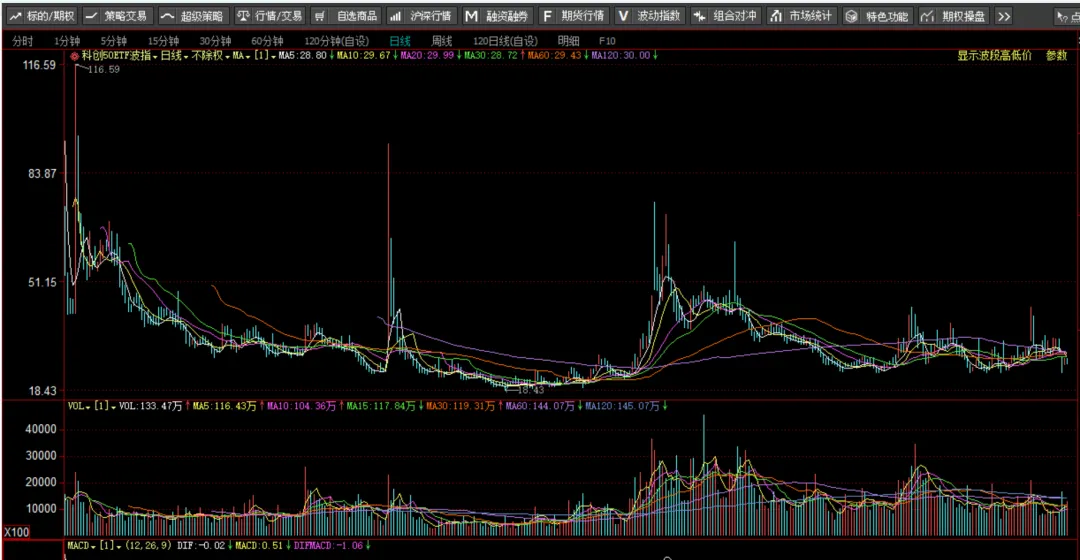
Task: Open 特色功能 with the cube icon
Action: coord(878,16)
